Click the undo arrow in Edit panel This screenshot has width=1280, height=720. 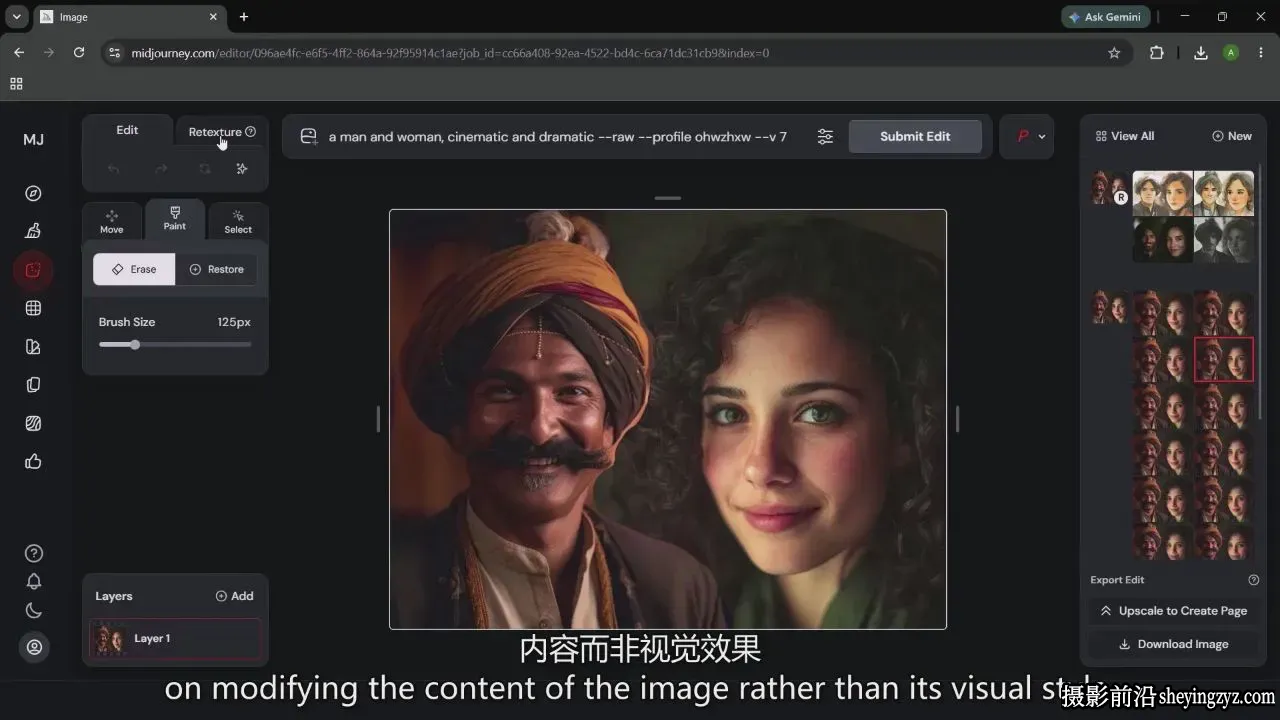[113, 169]
